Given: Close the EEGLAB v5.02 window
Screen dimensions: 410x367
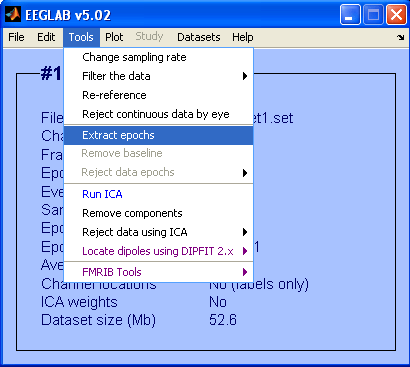Looking at the screenshot, I should click(x=396, y=15).
